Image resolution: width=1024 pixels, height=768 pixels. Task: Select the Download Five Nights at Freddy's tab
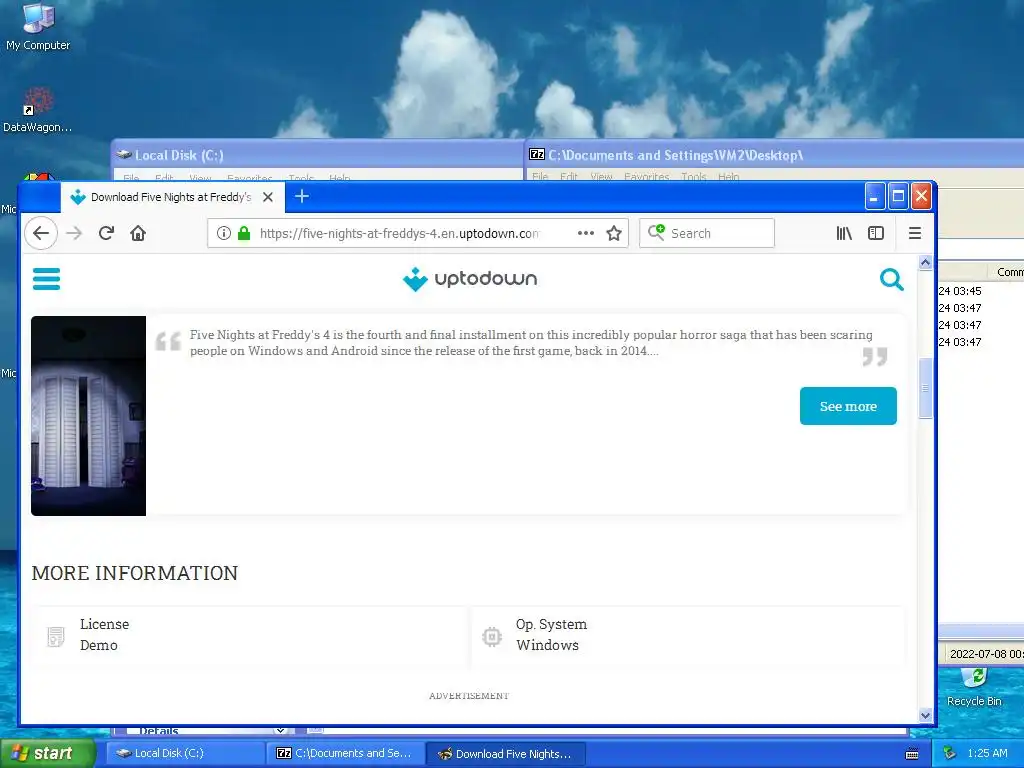point(172,197)
